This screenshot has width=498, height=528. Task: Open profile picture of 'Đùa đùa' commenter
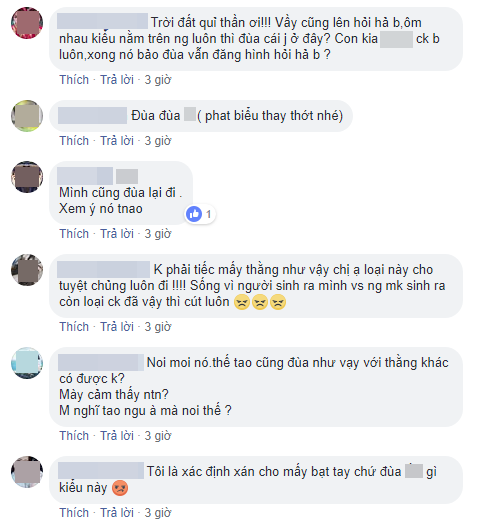point(27,116)
